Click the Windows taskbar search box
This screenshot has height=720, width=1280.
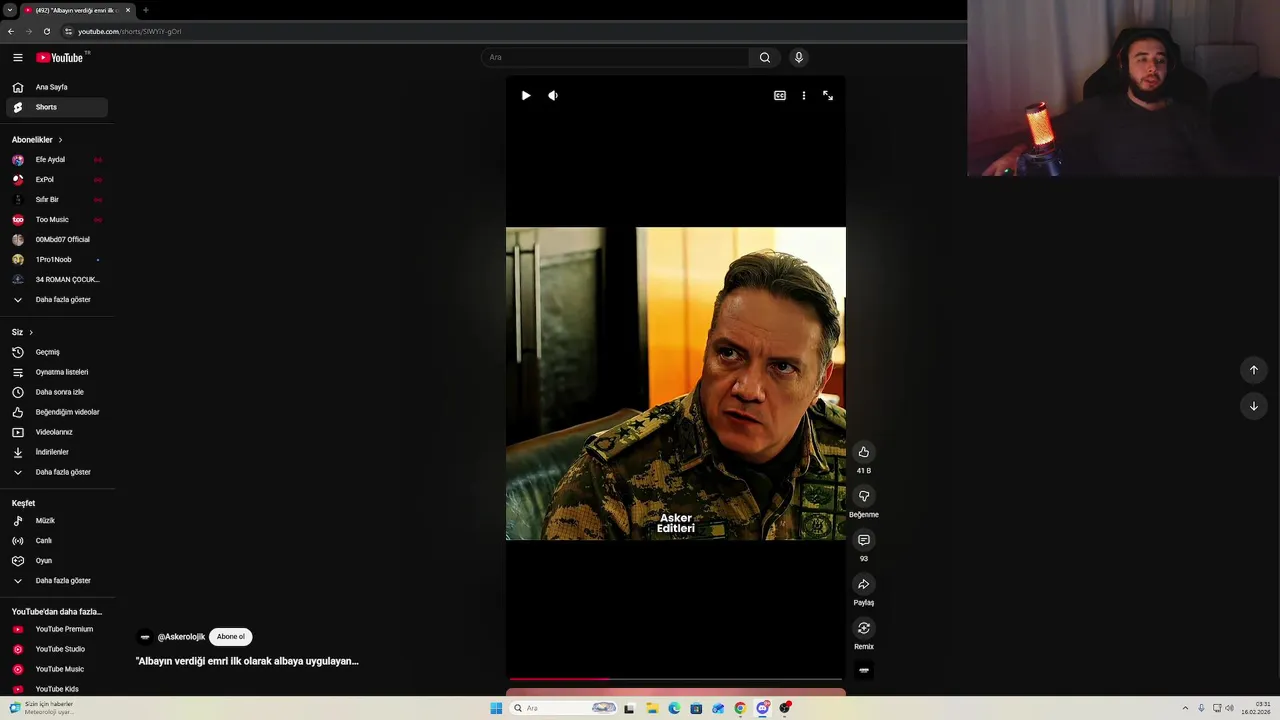[563, 708]
